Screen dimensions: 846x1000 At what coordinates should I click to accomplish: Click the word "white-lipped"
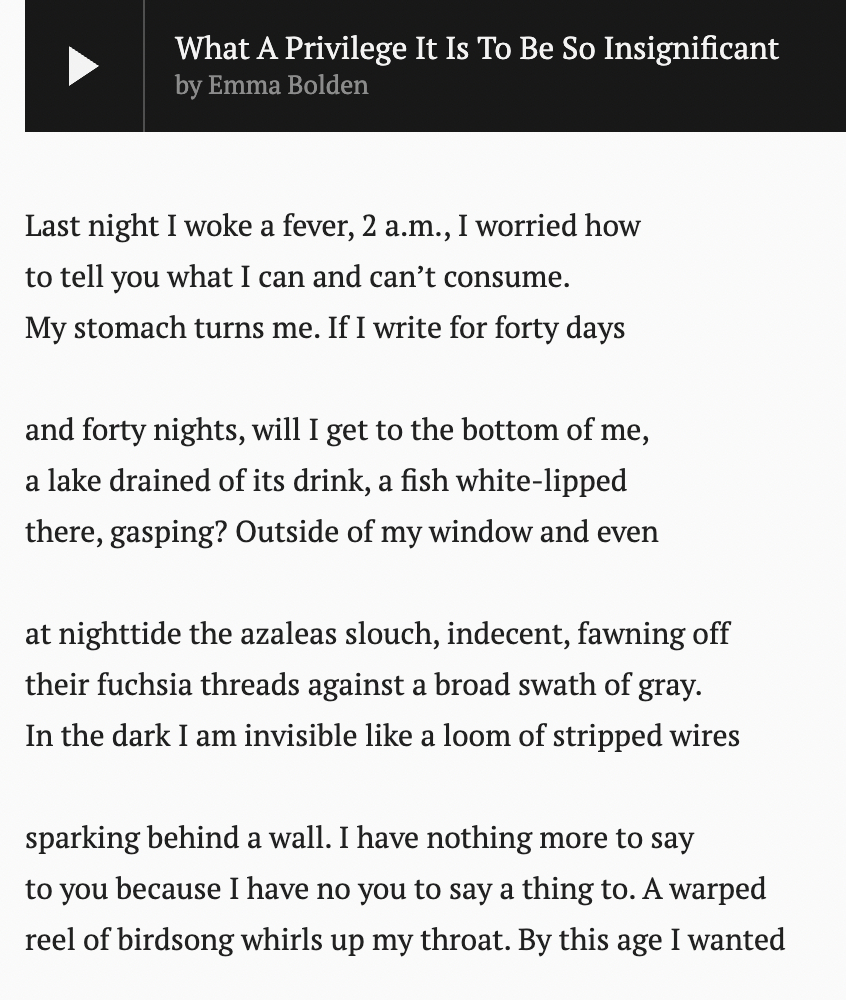tap(541, 481)
